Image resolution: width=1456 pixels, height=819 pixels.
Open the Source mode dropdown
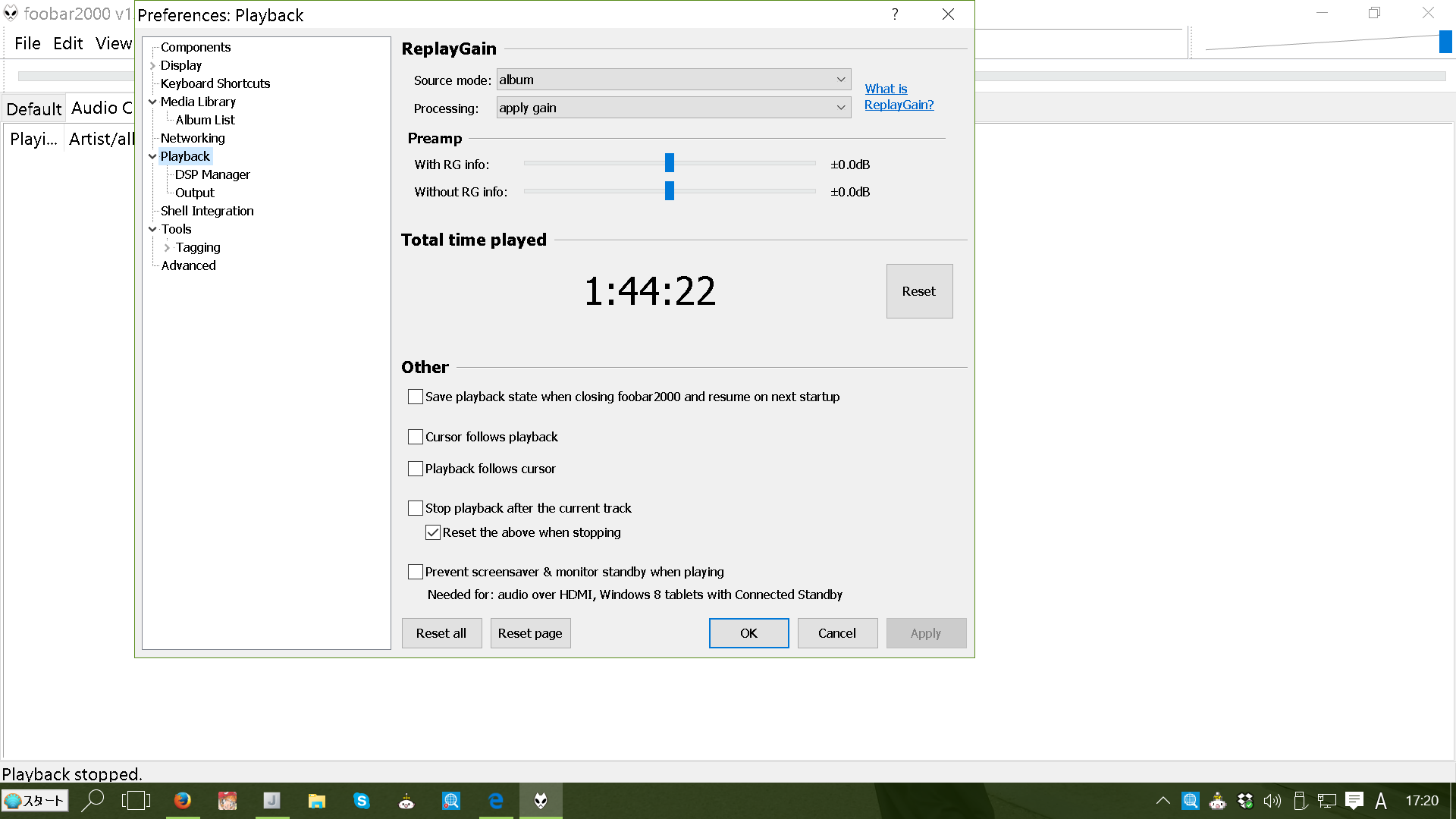click(x=673, y=80)
